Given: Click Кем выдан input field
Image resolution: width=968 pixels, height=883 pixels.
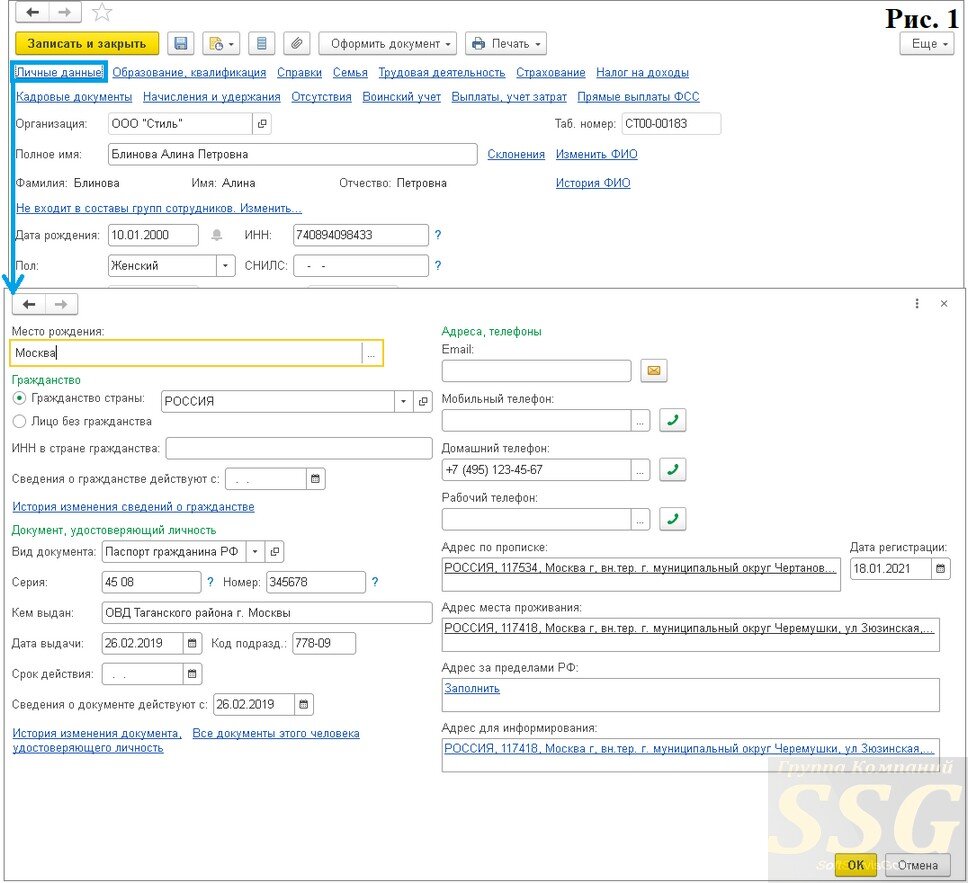Looking at the screenshot, I should pos(267,613).
